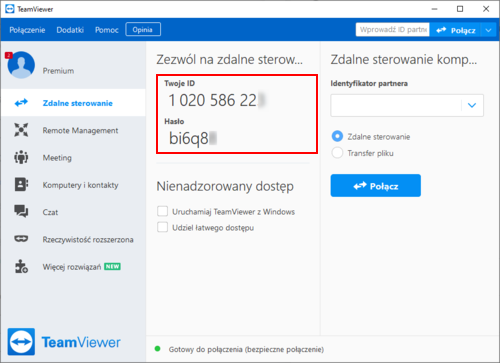
Task: Click the green connection status dot
Action: click(x=158, y=349)
